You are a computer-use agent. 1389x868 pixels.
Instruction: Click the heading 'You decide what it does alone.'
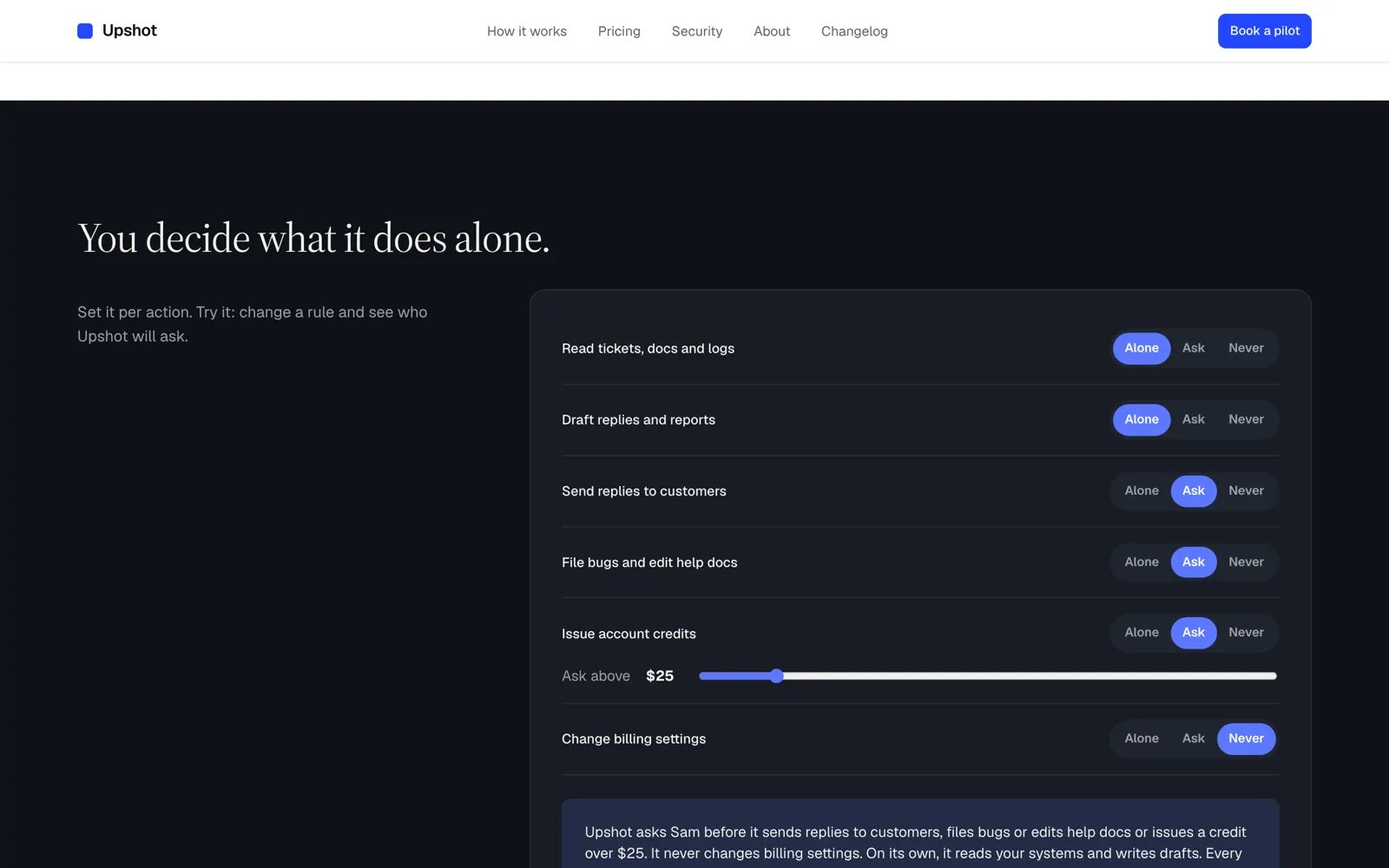tap(313, 239)
